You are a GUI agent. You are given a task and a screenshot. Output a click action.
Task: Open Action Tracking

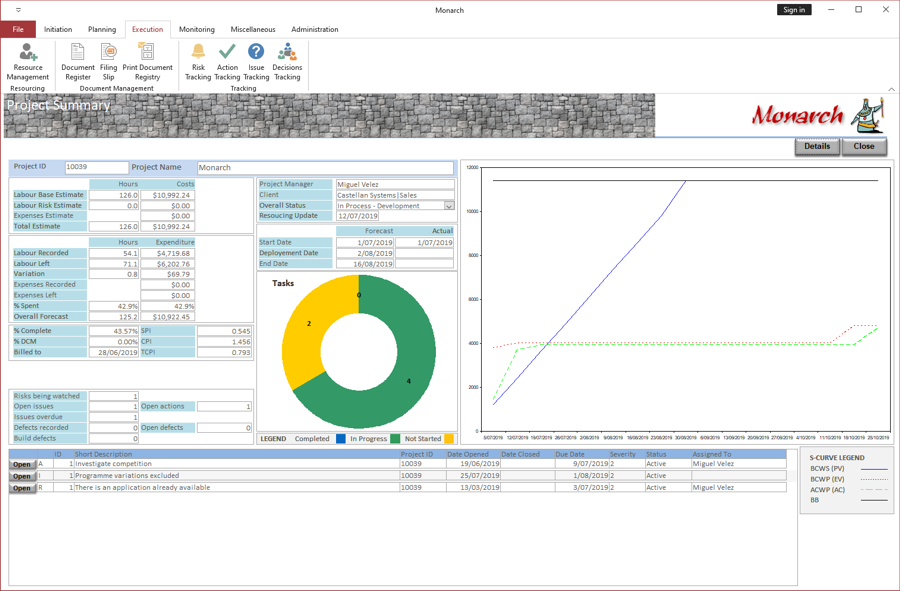(x=227, y=62)
